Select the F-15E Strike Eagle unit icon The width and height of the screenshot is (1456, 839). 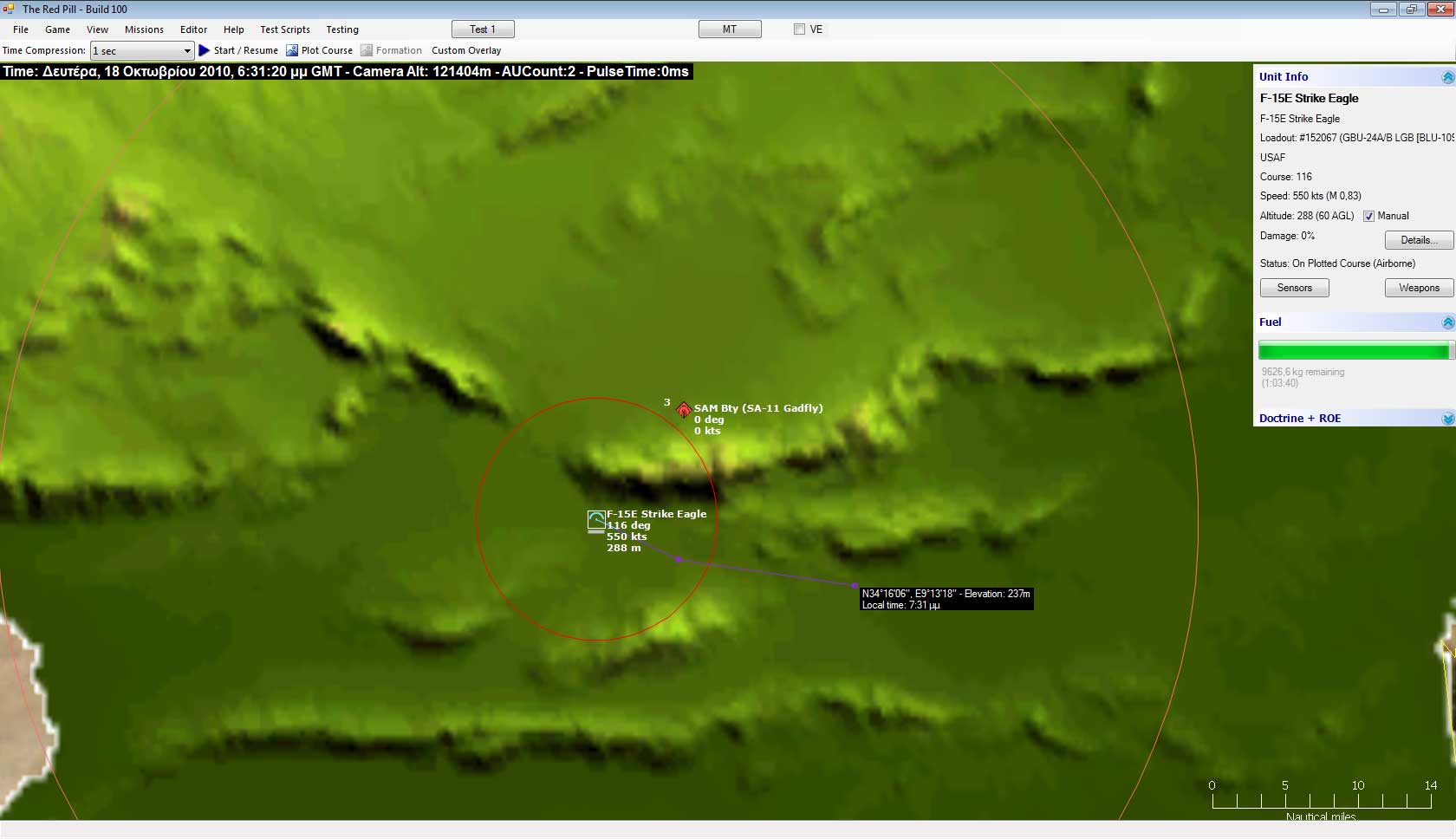(596, 520)
